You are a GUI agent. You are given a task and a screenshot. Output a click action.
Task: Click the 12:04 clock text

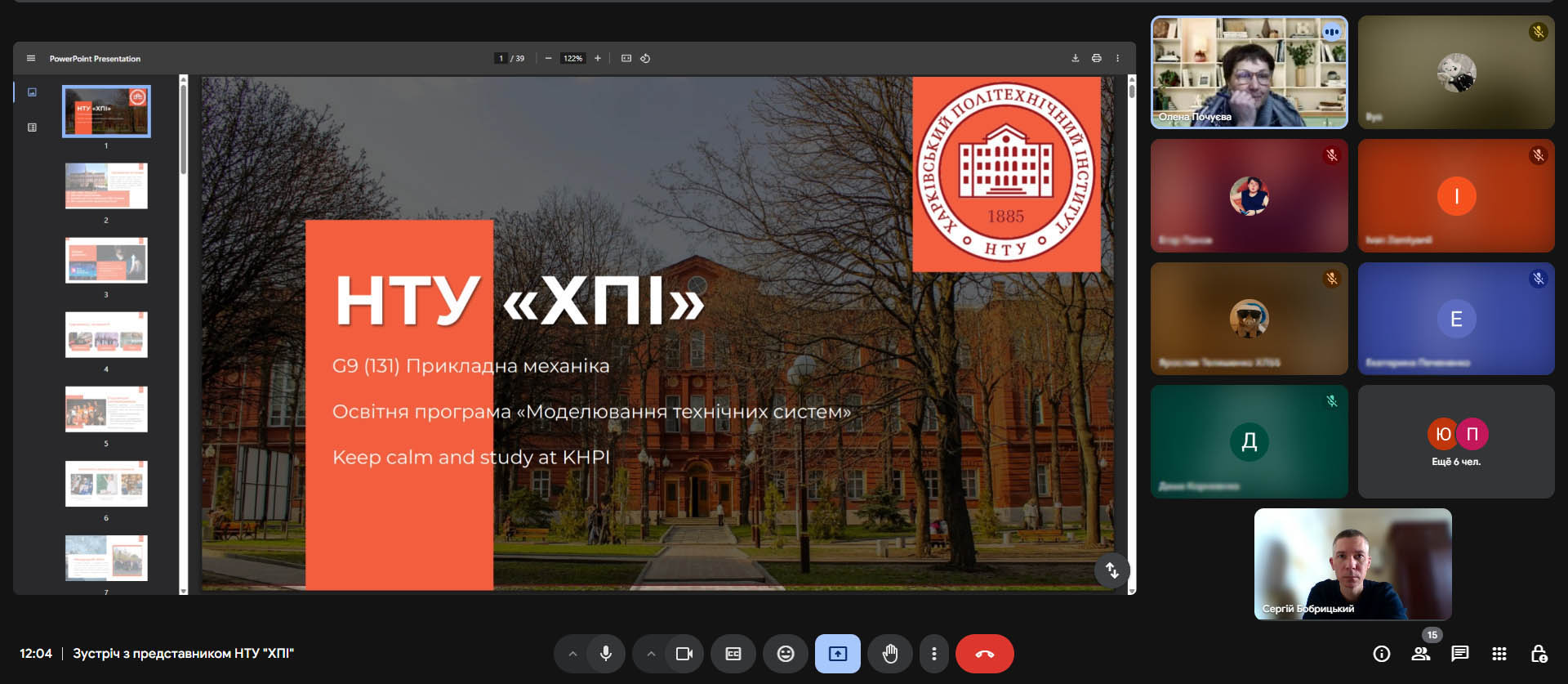36,654
